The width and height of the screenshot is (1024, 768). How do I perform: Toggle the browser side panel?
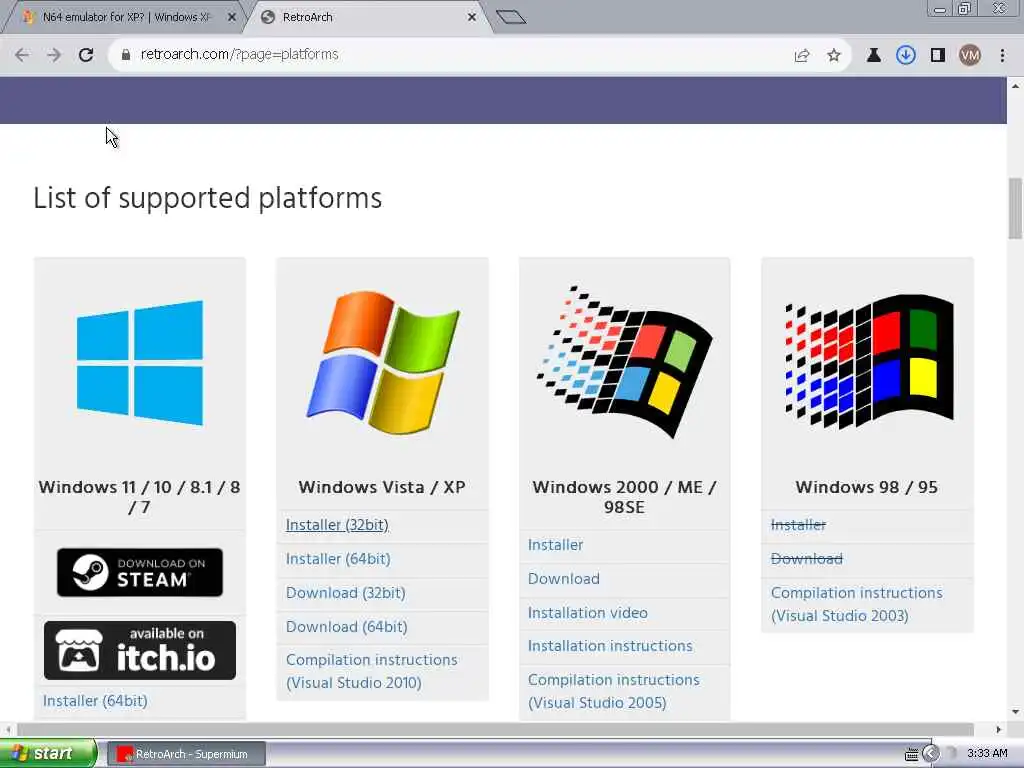[938, 56]
